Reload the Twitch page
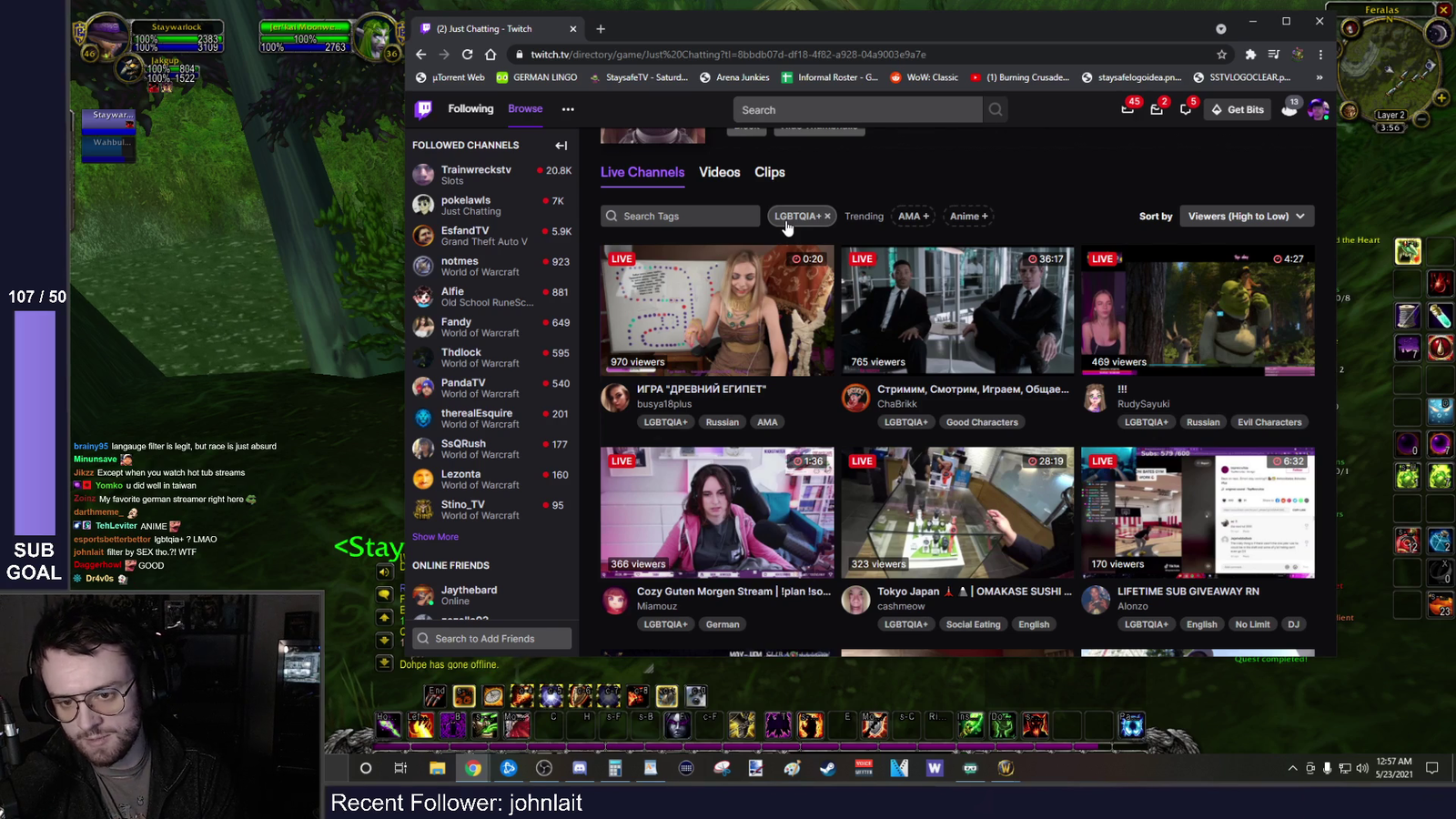 click(467, 55)
